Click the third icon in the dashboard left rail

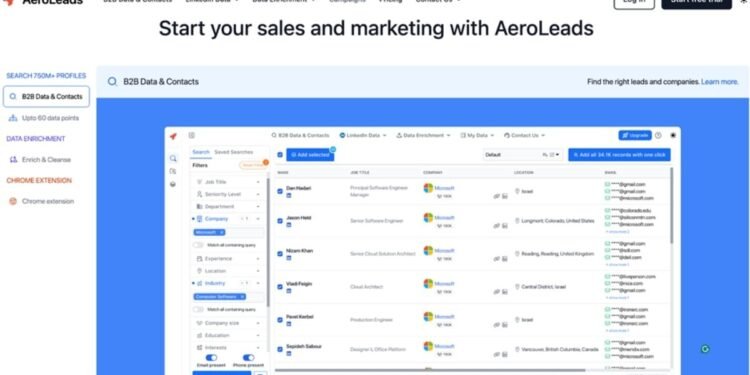[x=173, y=184]
